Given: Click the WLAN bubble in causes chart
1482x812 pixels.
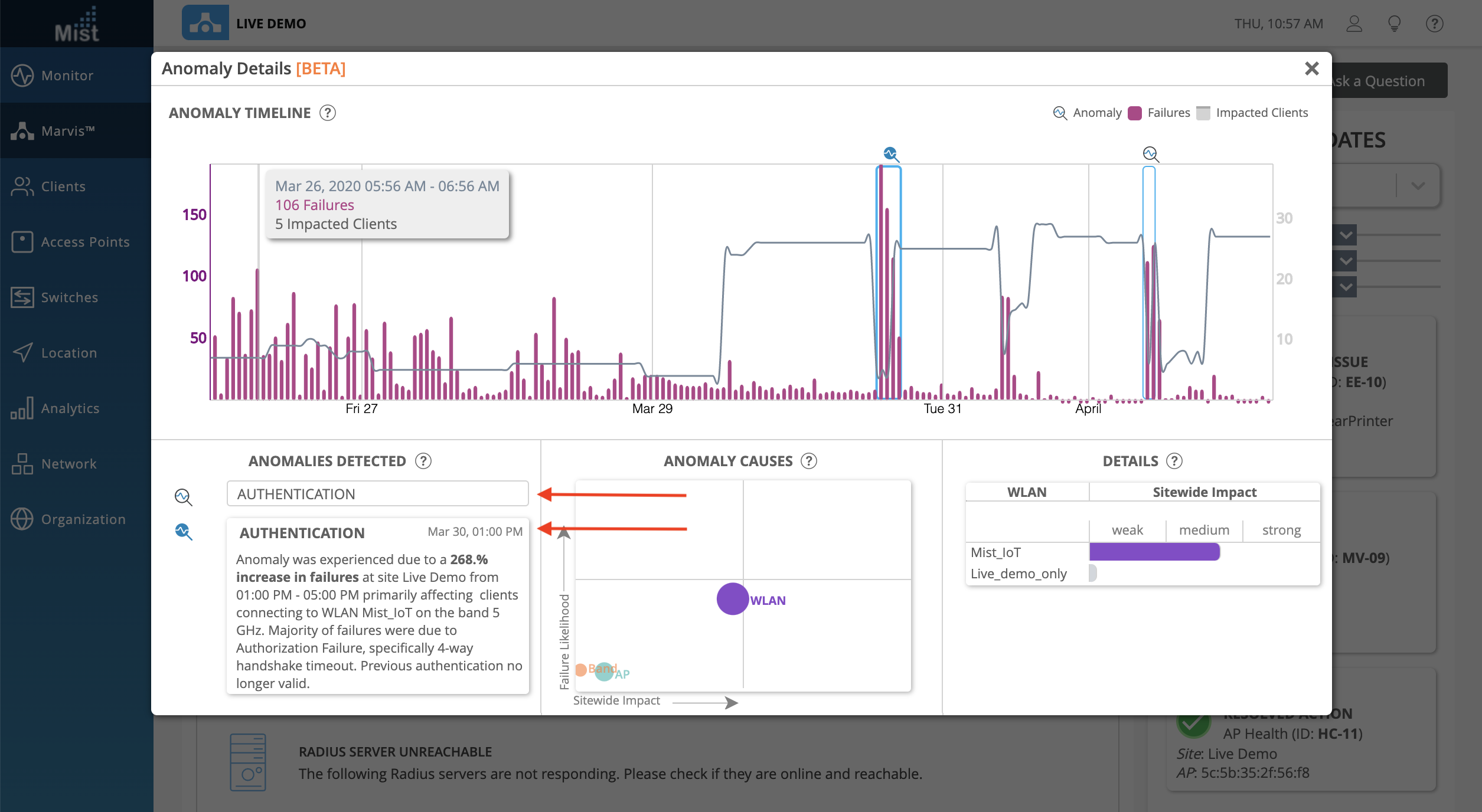Looking at the screenshot, I should [733, 599].
